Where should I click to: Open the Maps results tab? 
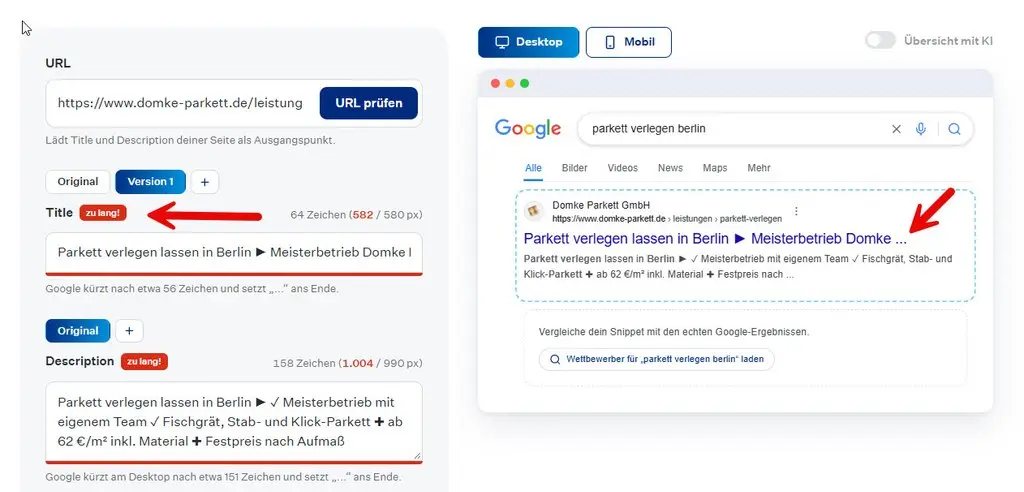(715, 168)
